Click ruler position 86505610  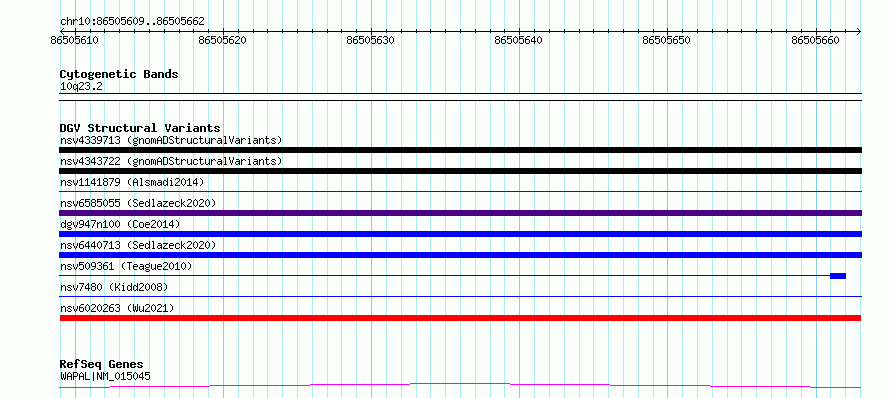75,40
